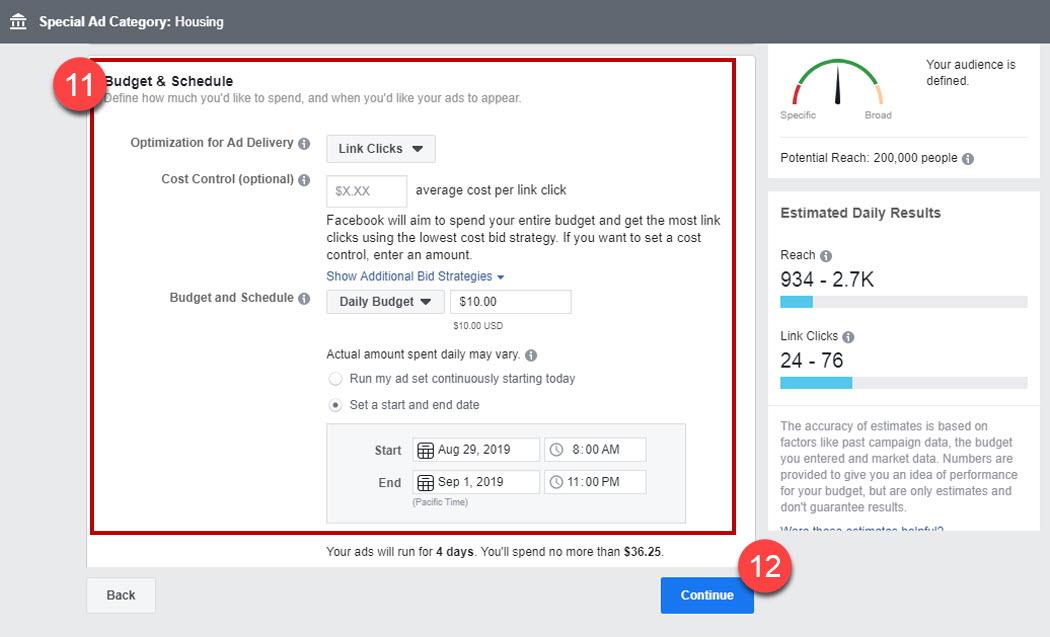Click the Cost Control amount field
Screen dimensions: 1050x637
367,190
